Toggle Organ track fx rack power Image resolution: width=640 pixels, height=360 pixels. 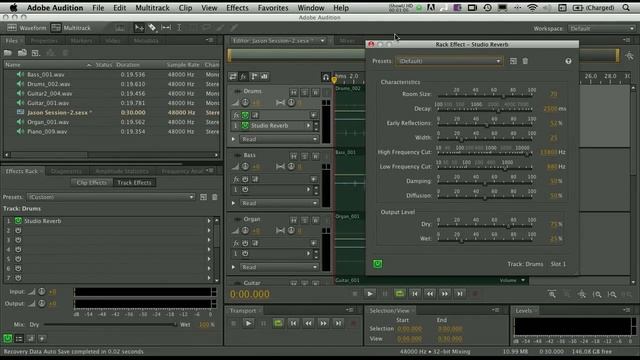245,243
